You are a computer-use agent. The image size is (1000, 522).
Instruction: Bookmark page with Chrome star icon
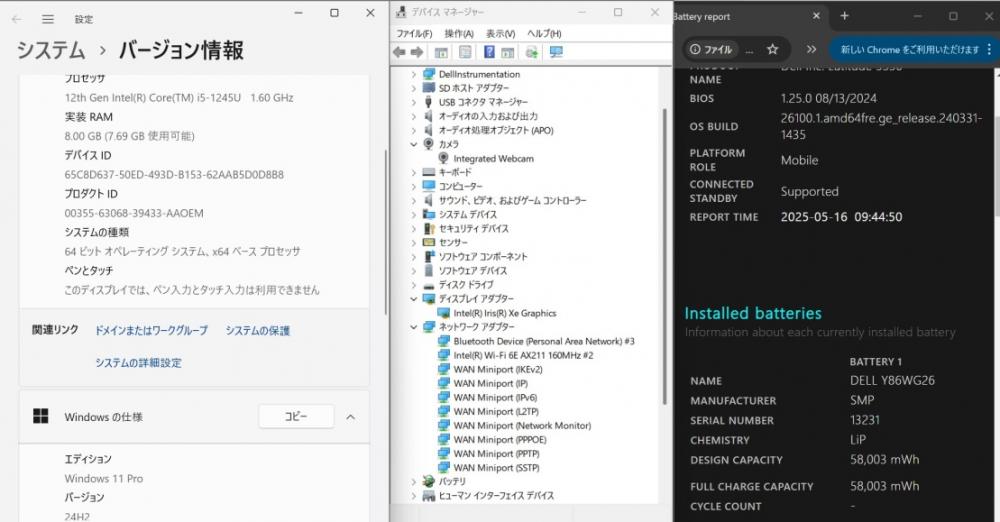click(772, 49)
